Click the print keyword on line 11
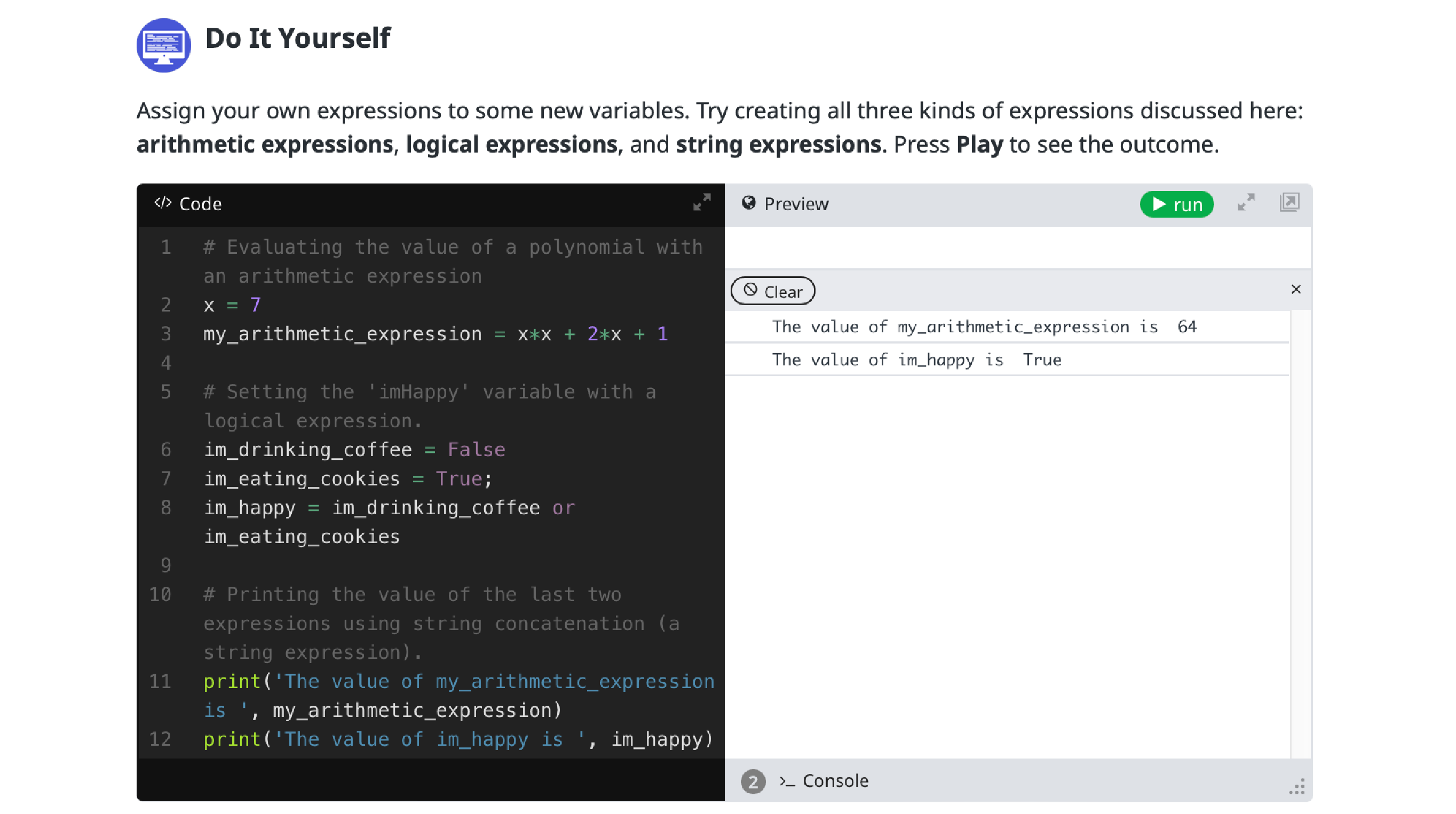 [x=232, y=682]
